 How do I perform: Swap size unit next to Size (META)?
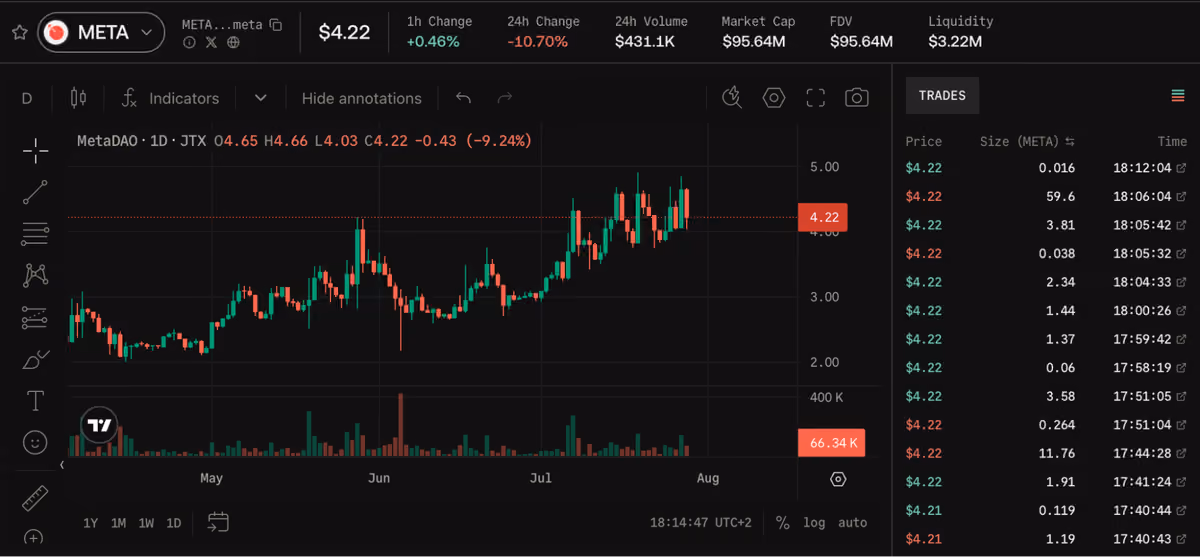pos(1070,142)
